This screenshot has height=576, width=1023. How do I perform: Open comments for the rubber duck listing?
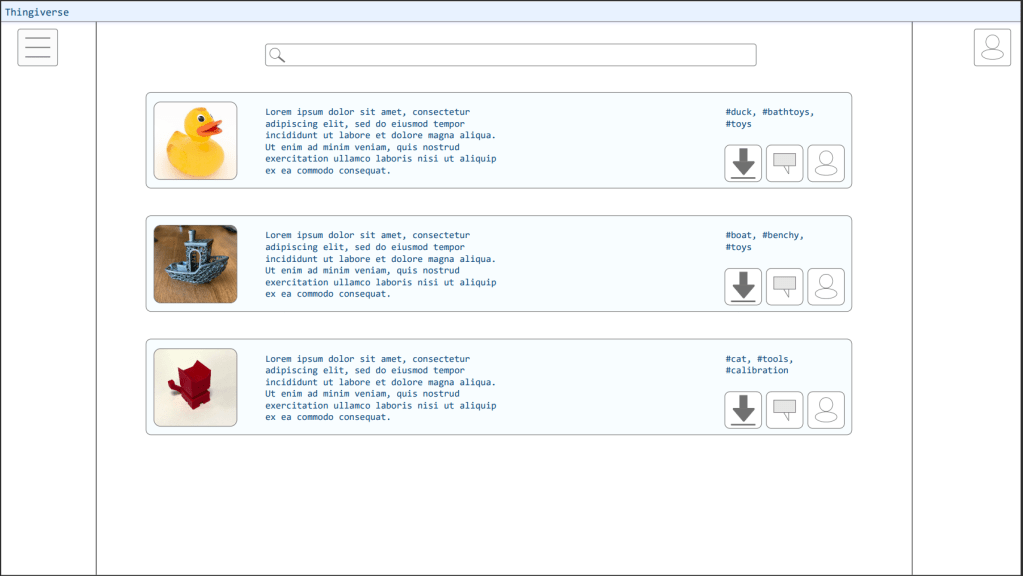[784, 163]
